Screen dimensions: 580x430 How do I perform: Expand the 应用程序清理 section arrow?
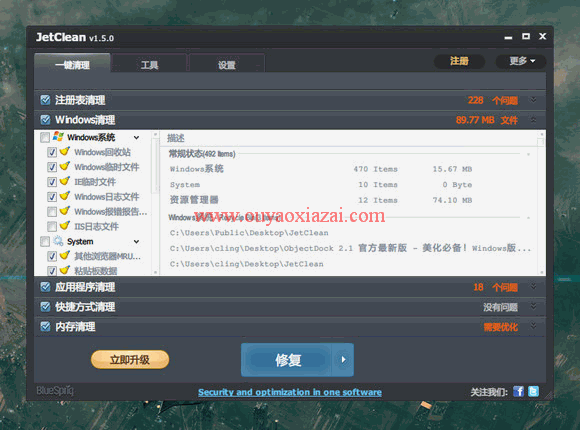533,286
